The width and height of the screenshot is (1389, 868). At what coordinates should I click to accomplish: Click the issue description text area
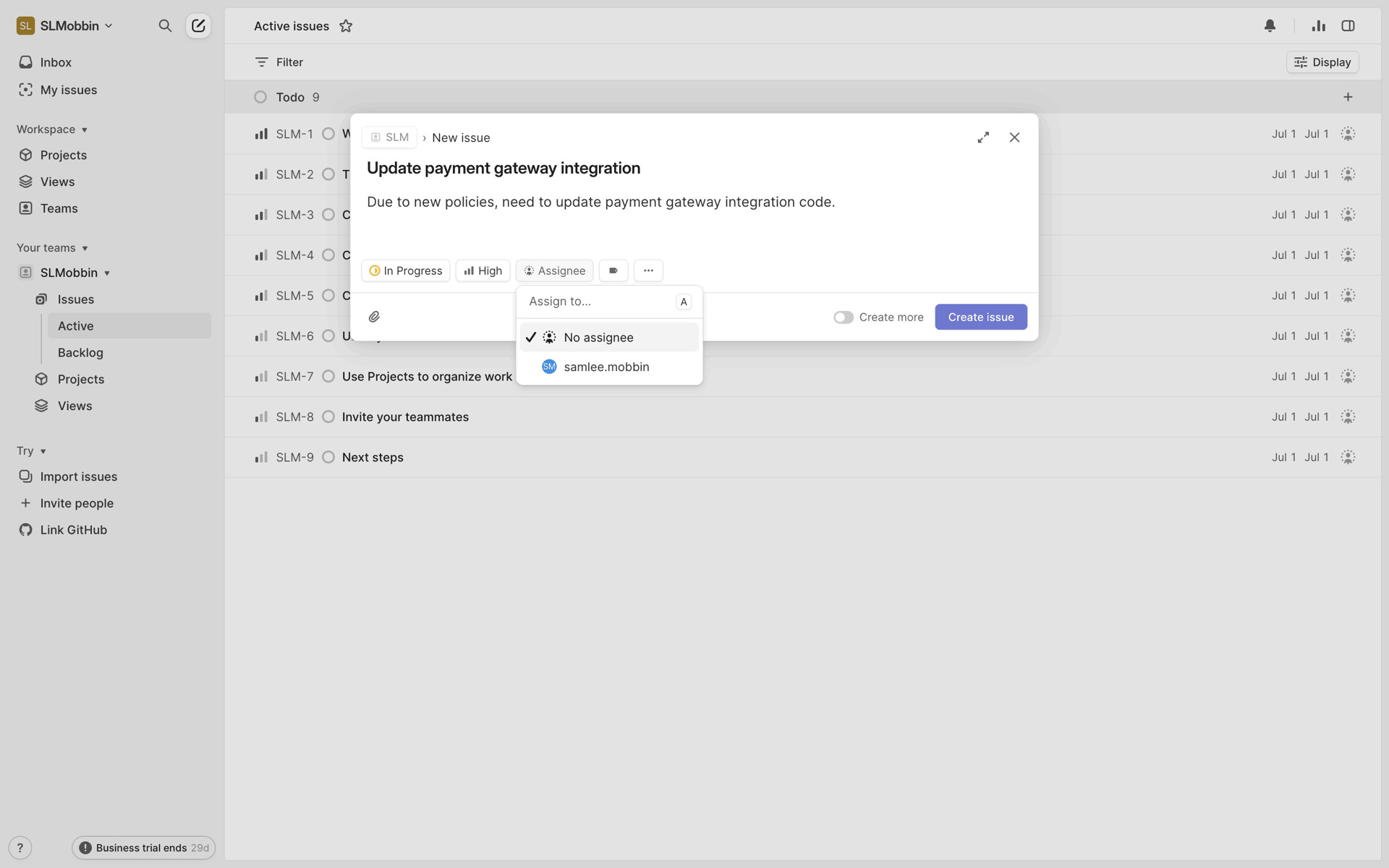click(694, 203)
